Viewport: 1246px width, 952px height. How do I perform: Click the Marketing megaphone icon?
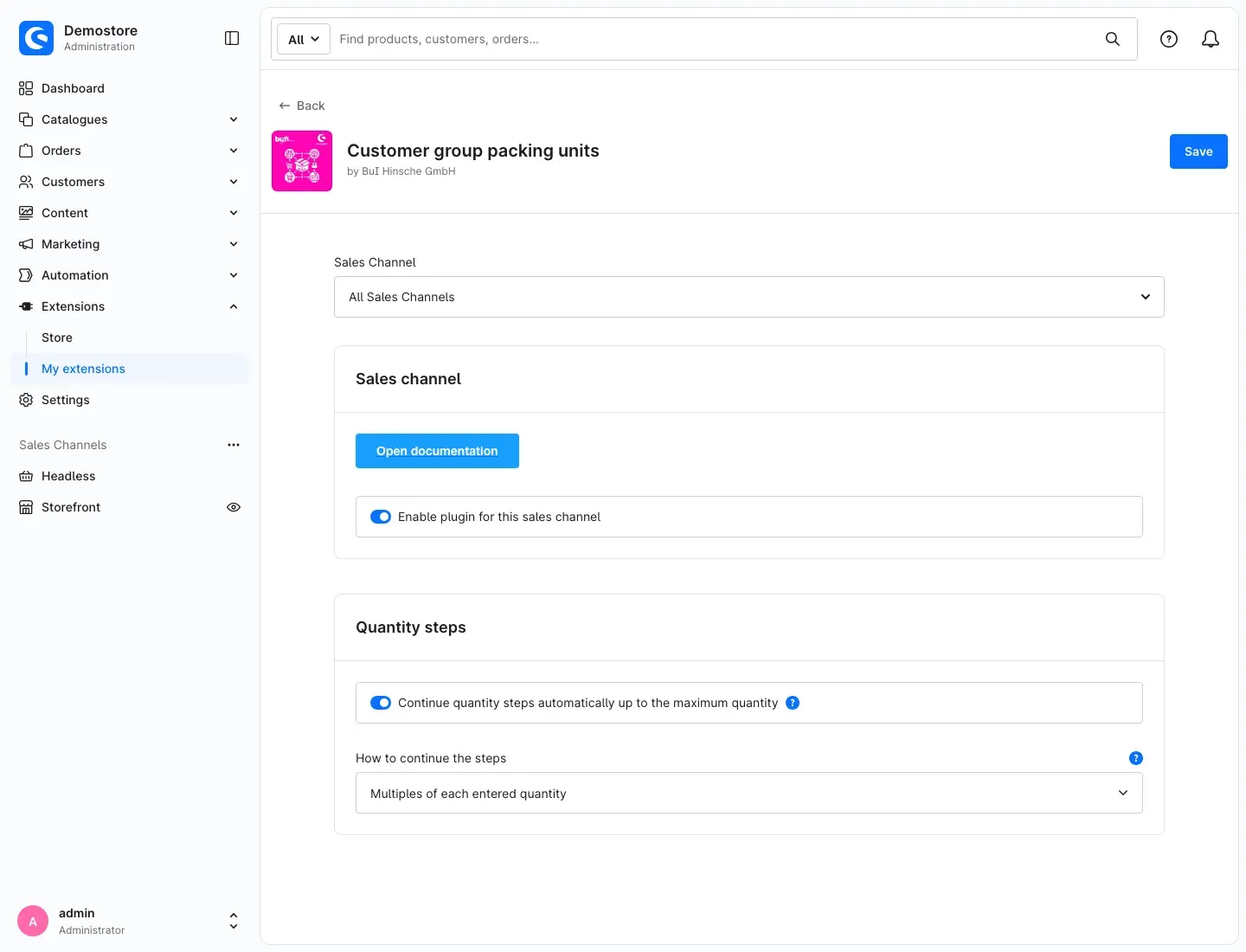click(26, 244)
